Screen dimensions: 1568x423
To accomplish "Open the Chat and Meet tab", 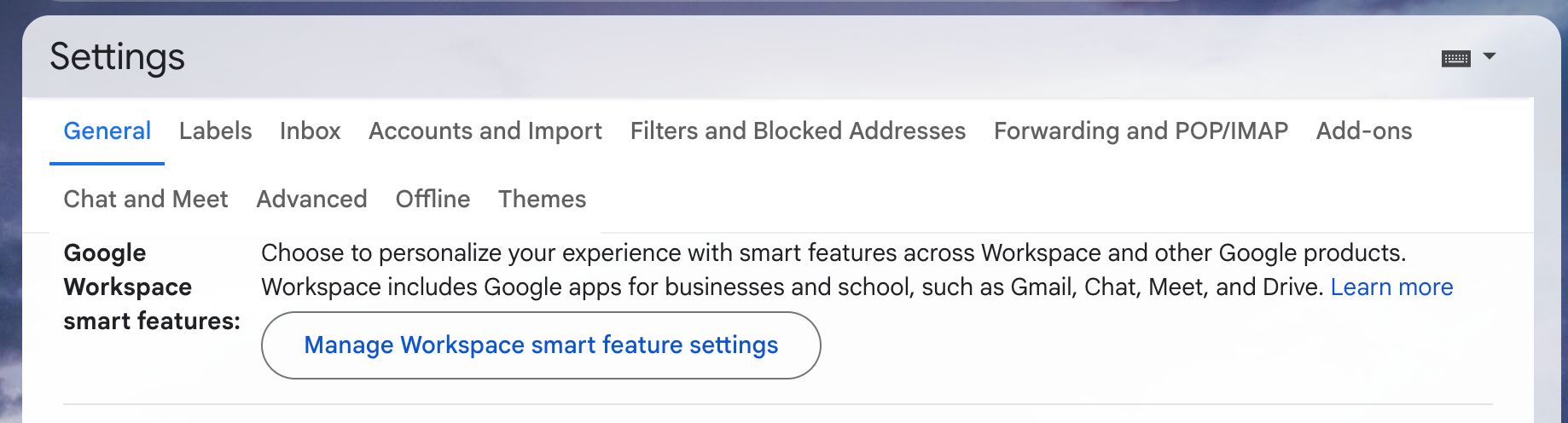I will (x=145, y=199).
